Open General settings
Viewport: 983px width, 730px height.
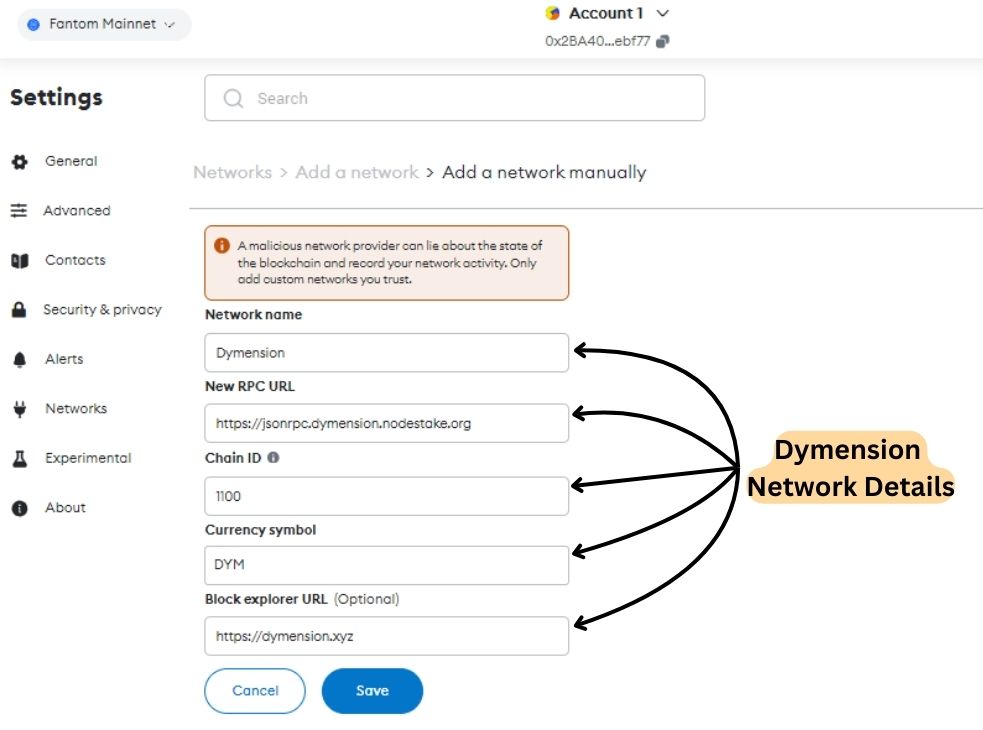(71, 161)
